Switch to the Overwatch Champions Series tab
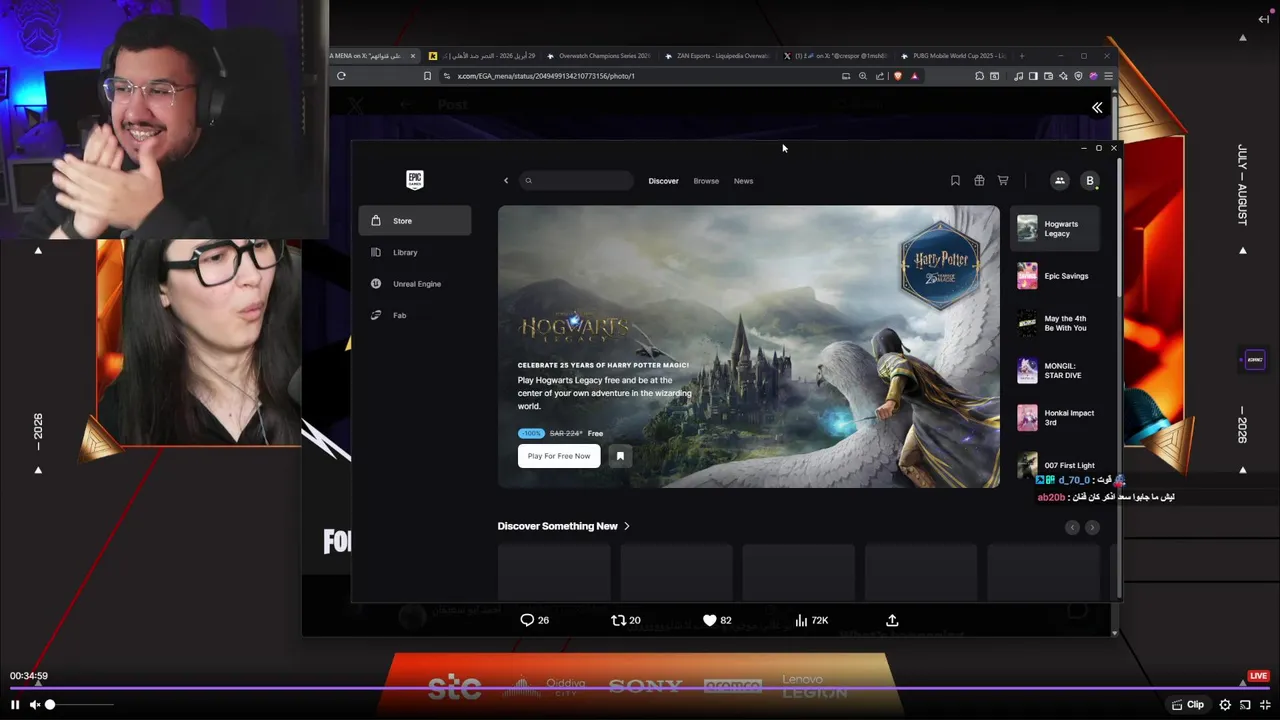 coord(600,56)
